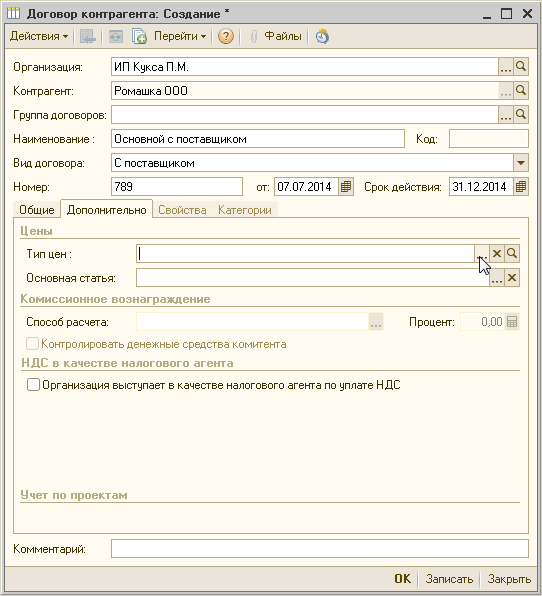
Task: Open the Действия dropdown menu
Action: coord(39,36)
